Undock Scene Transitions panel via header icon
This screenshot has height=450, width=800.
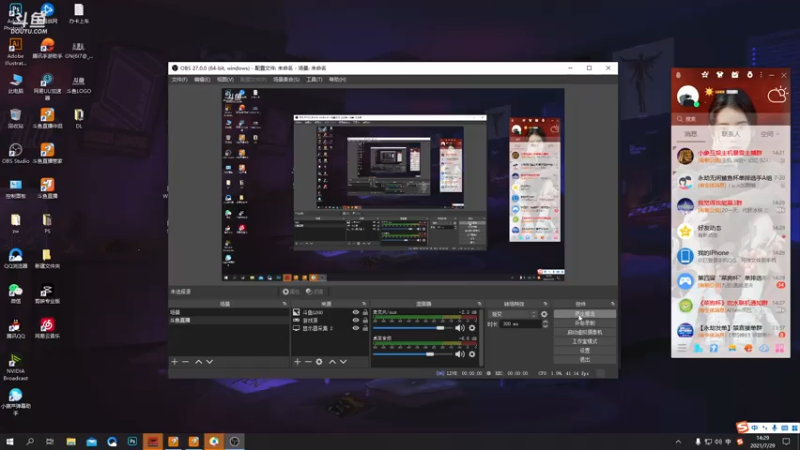tap(545, 304)
